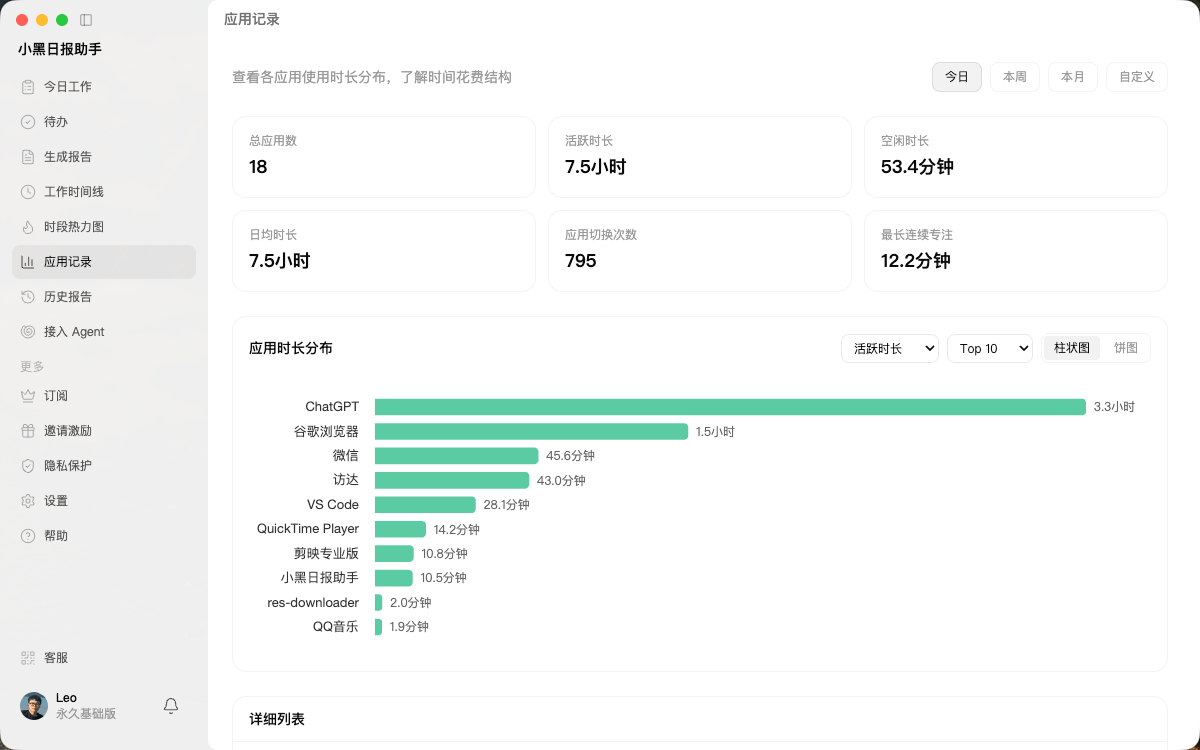
Task: Click the QuickTime Player label
Action: 308,529
